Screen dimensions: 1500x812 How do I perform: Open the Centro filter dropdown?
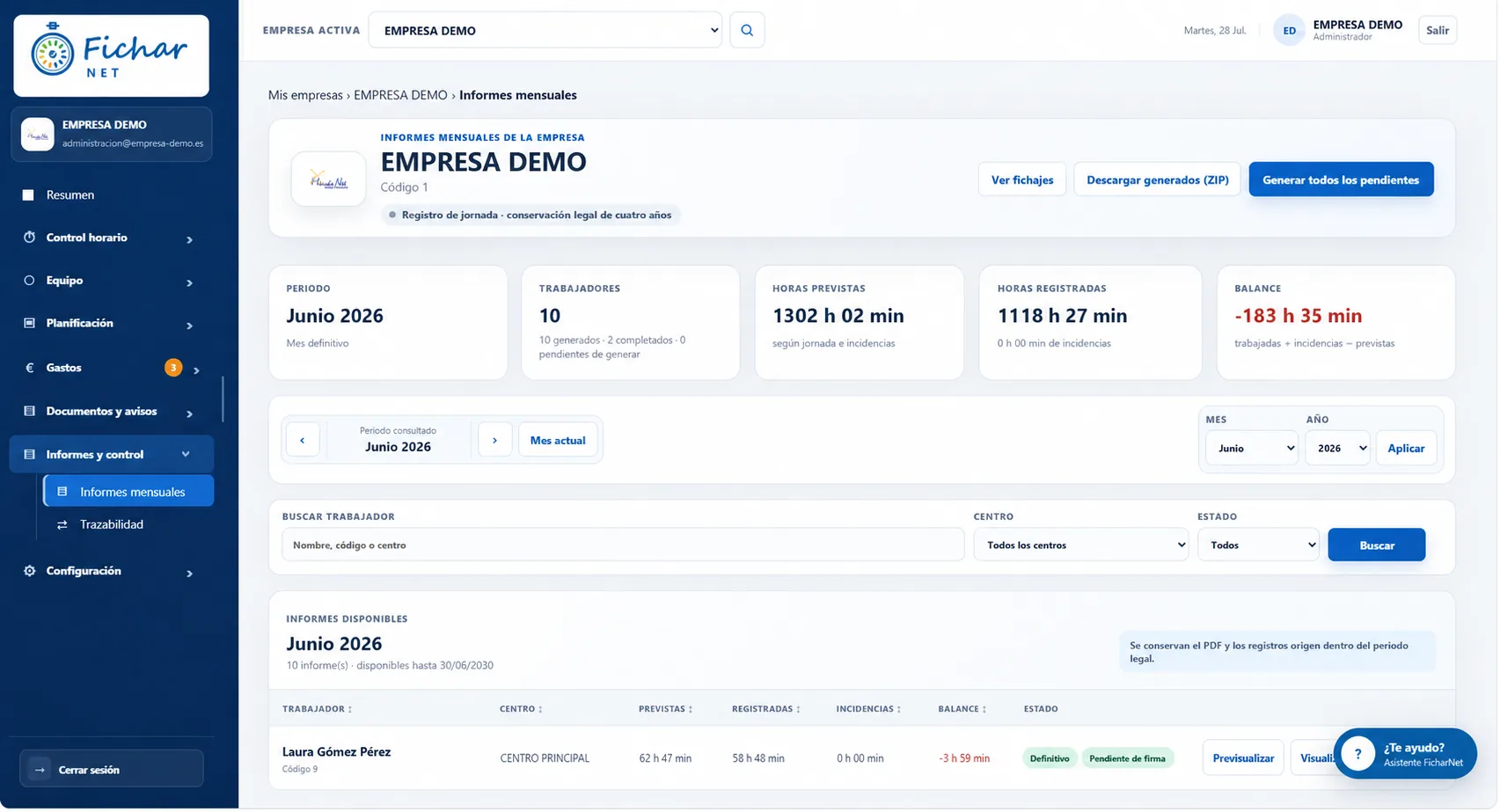[x=1082, y=546]
